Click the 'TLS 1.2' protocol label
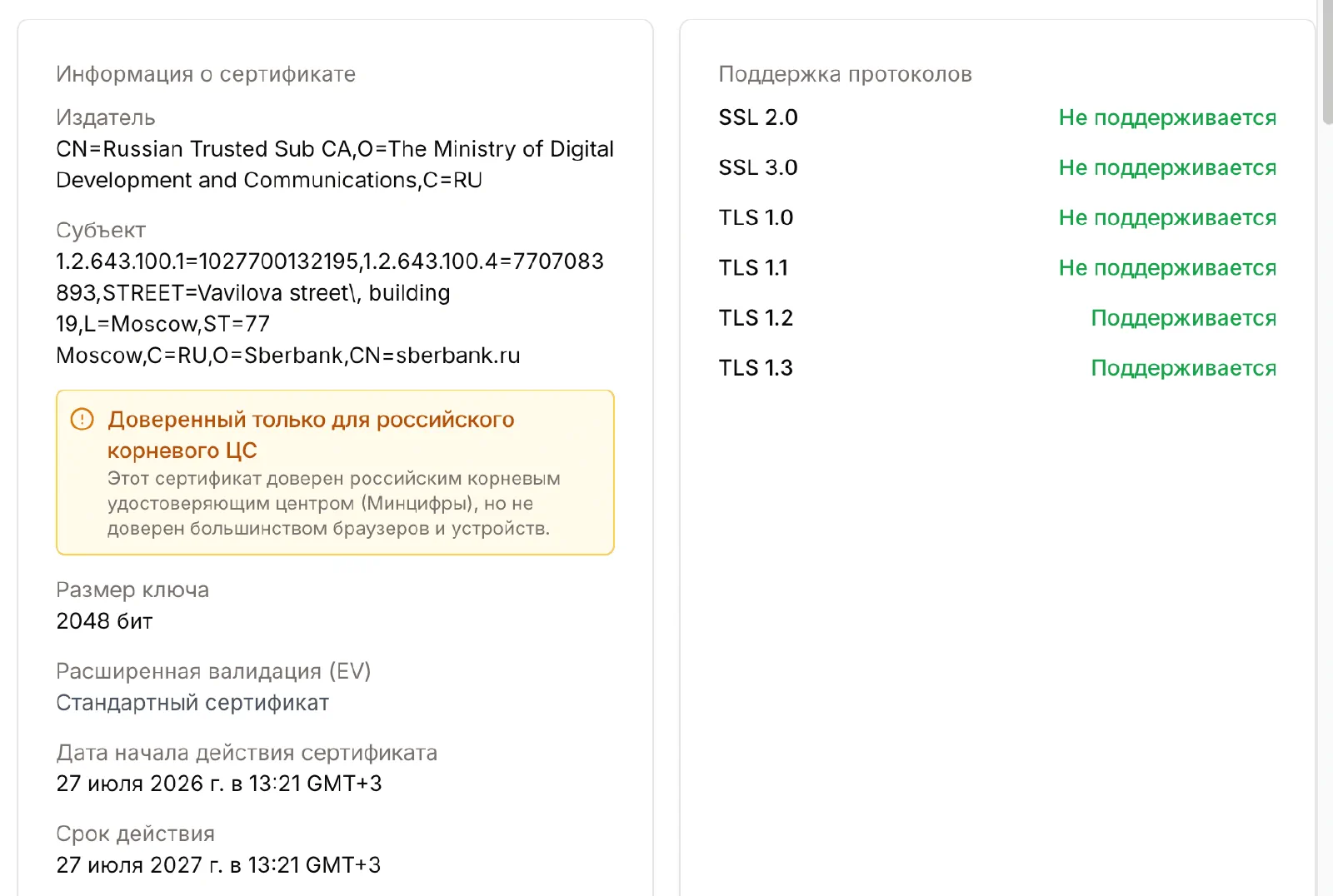1333x896 pixels. (x=756, y=318)
